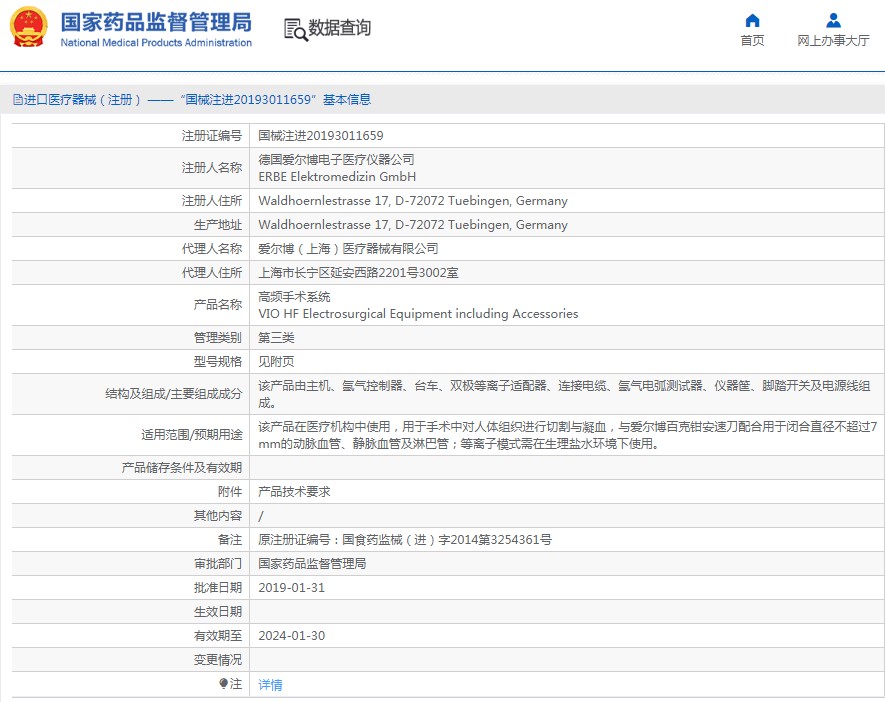The width and height of the screenshot is (885, 702).
Task: Click the structure composition description text
Action: (564, 394)
